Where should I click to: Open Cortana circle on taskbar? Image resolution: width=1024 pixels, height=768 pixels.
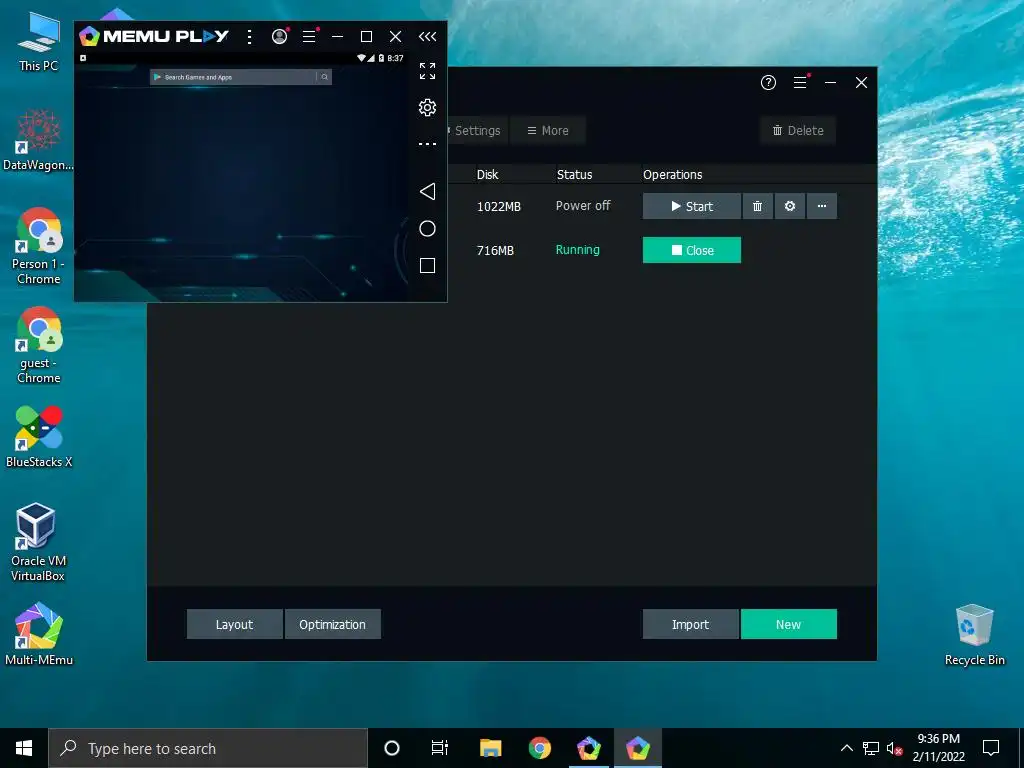(392, 748)
